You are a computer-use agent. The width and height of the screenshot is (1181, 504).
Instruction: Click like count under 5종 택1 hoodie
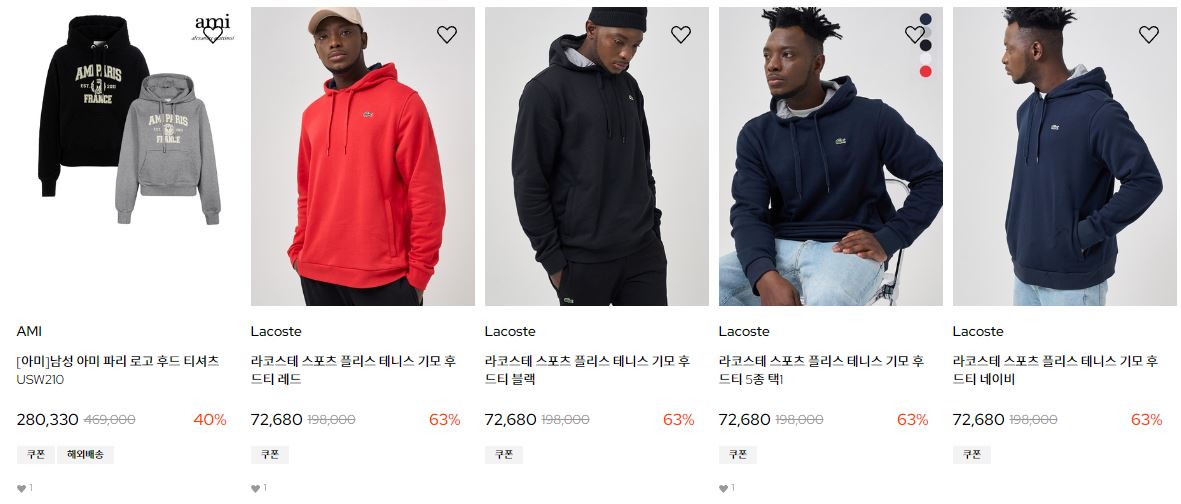(727, 488)
